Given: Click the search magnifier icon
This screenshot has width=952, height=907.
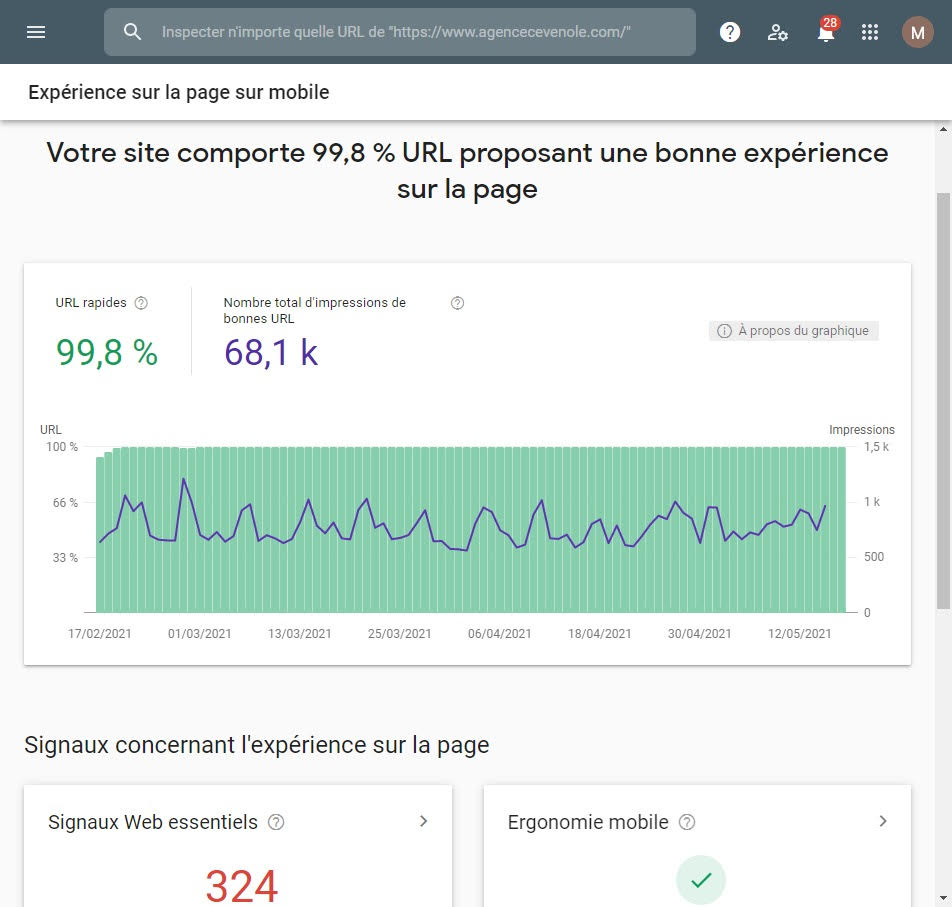Looking at the screenshot, I should tap(132, 32).
